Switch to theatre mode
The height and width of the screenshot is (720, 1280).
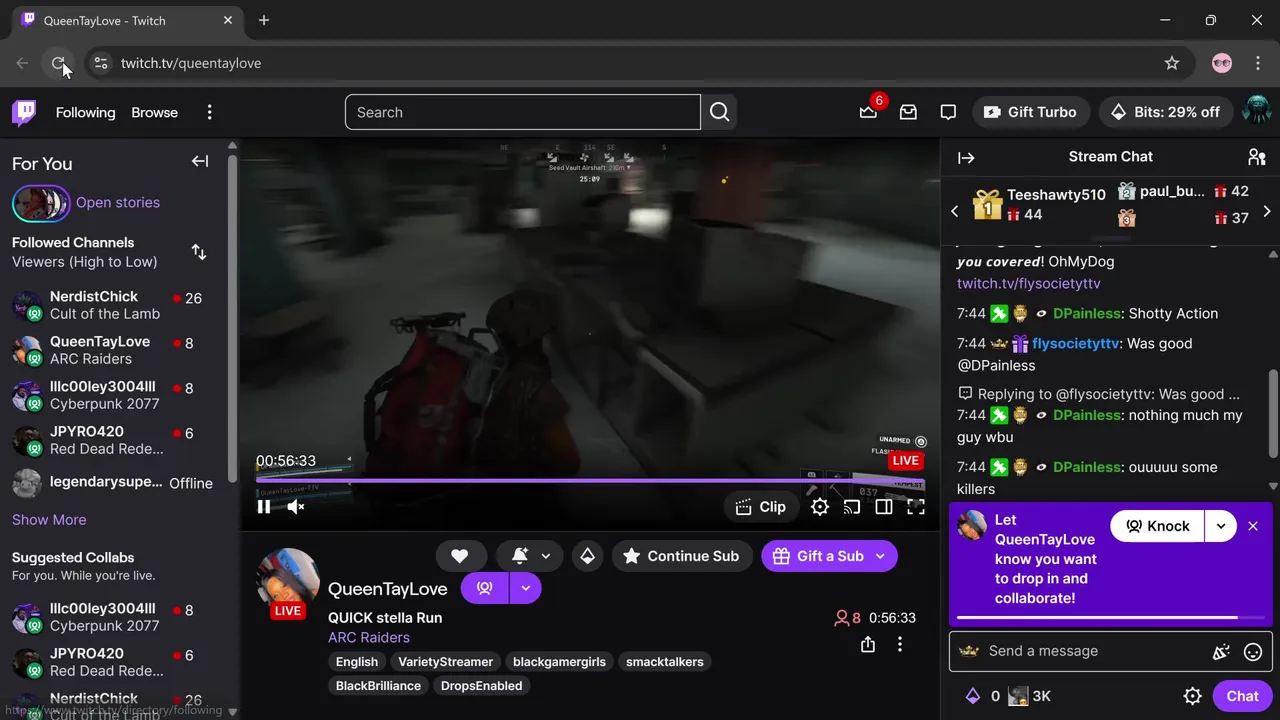click(x=884, y=507)
